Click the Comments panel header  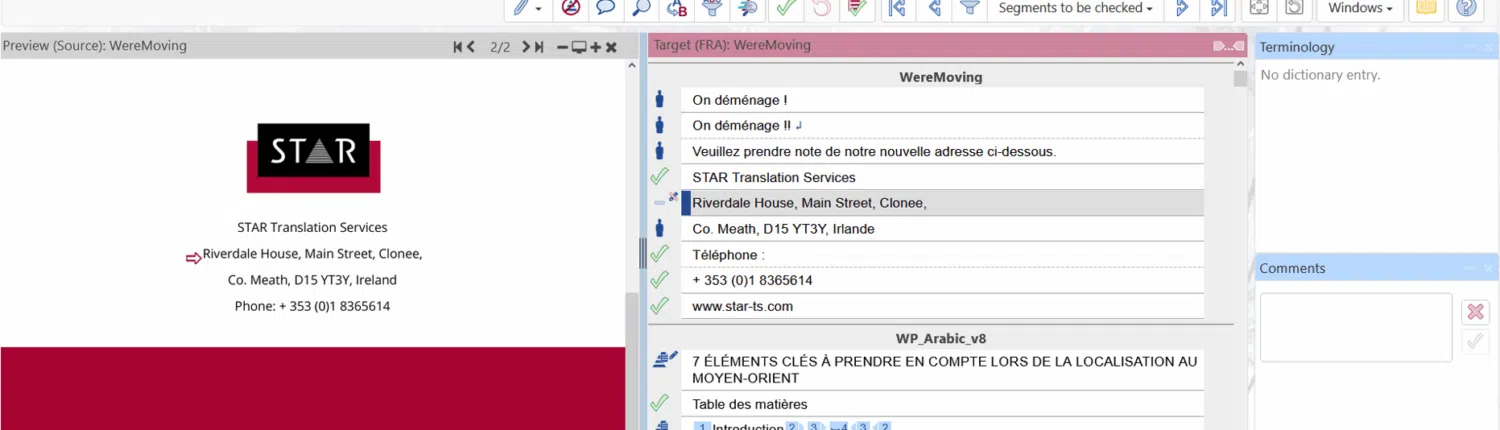tap(1377, 268)
